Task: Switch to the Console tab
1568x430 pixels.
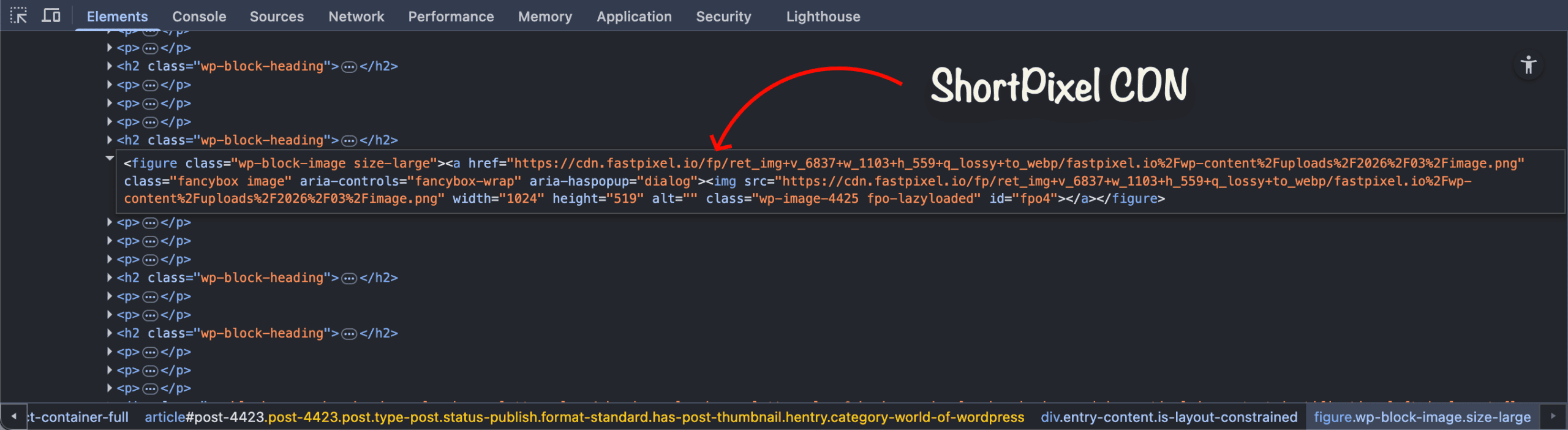Action: coord(199,17)
